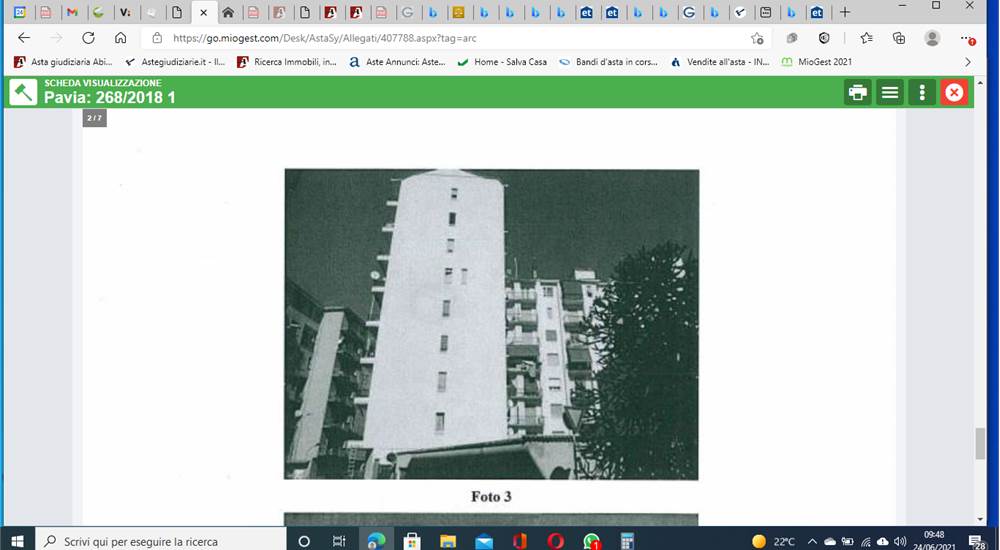
Task: Open bookmark Ricerca Immobili
Action: click(x=286, y=62)
